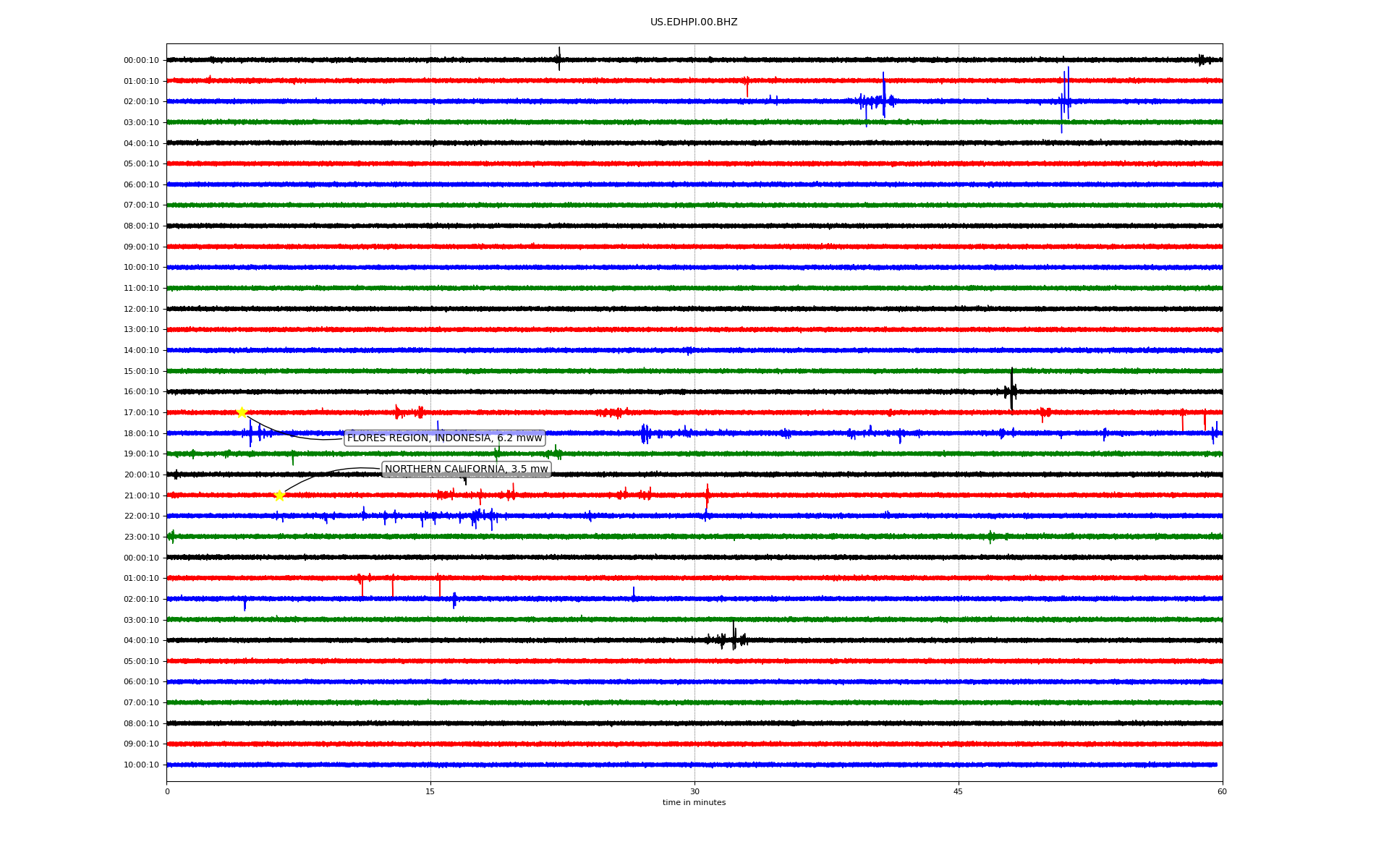Click the Flores Region Indonesia annotation label
Viewport: 1389px width, 868px height.
[x=444, y=438]
